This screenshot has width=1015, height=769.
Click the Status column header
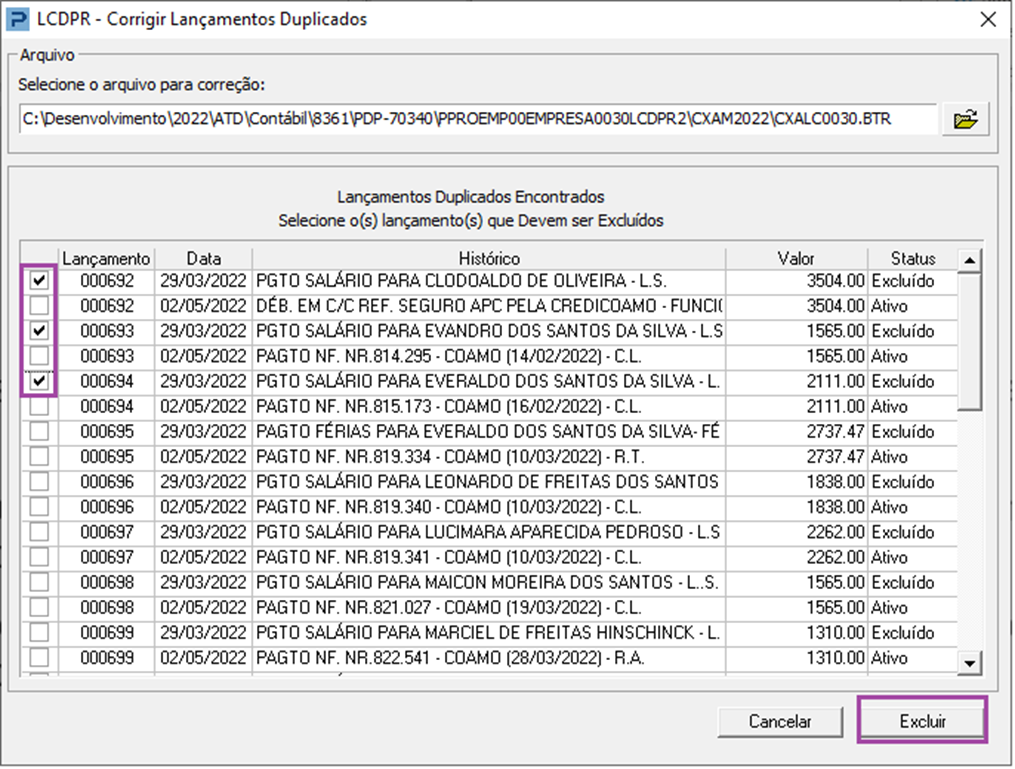point(913,258)
